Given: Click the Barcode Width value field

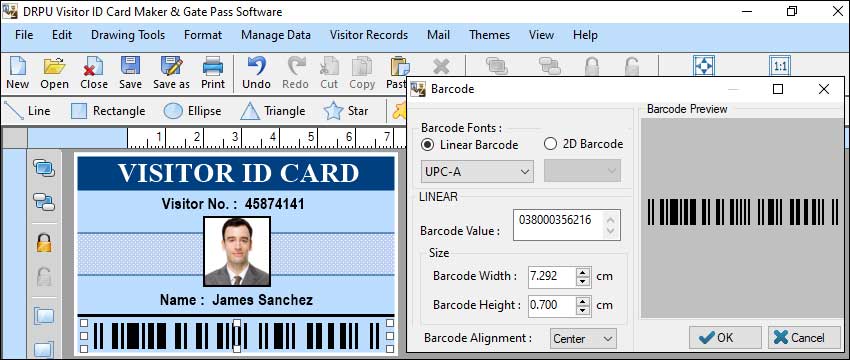Looking at the screenshot, I should point(552,277).
